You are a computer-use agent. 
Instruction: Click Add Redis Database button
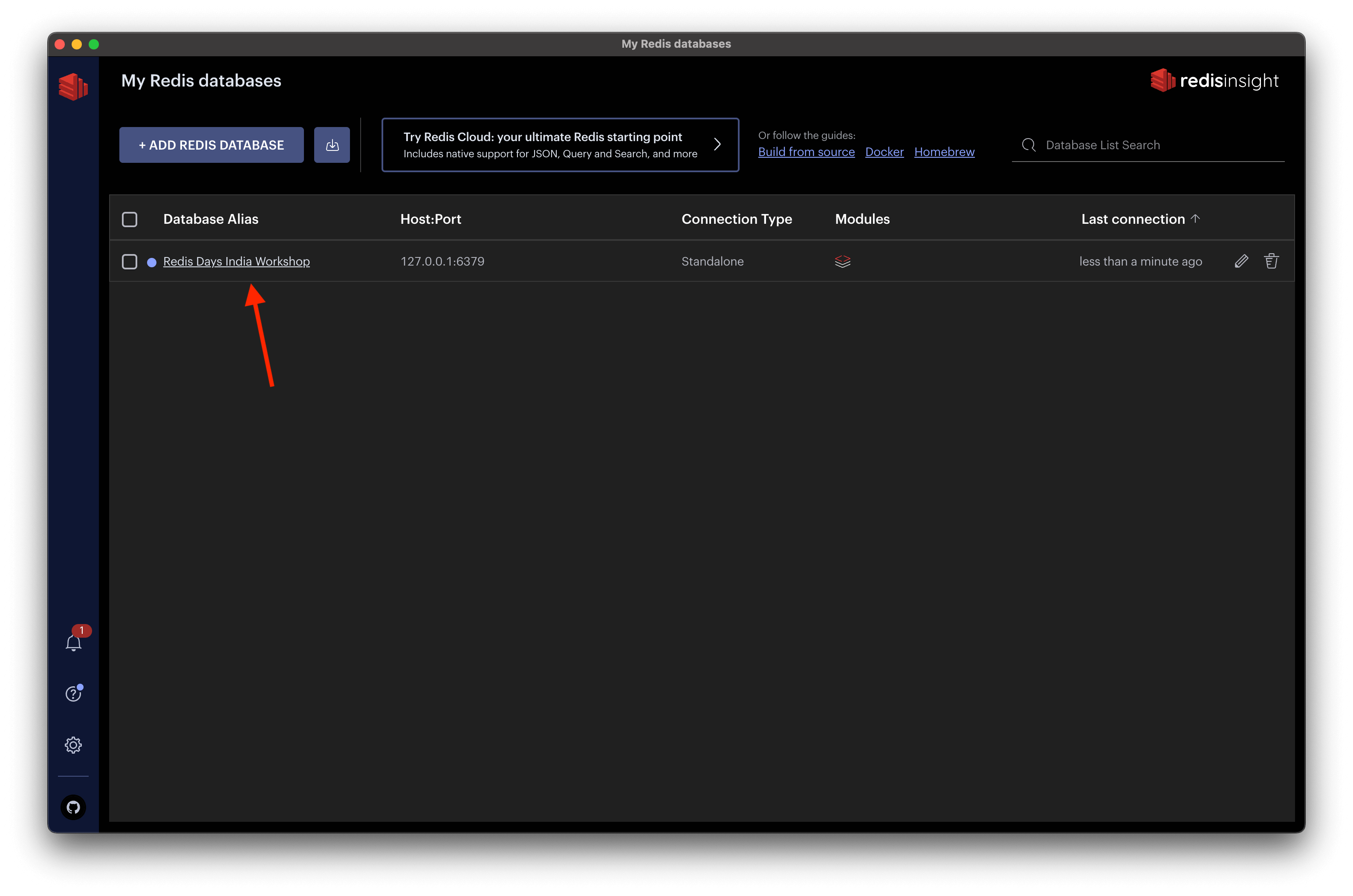pyautogui.click(x=211, y=145)
